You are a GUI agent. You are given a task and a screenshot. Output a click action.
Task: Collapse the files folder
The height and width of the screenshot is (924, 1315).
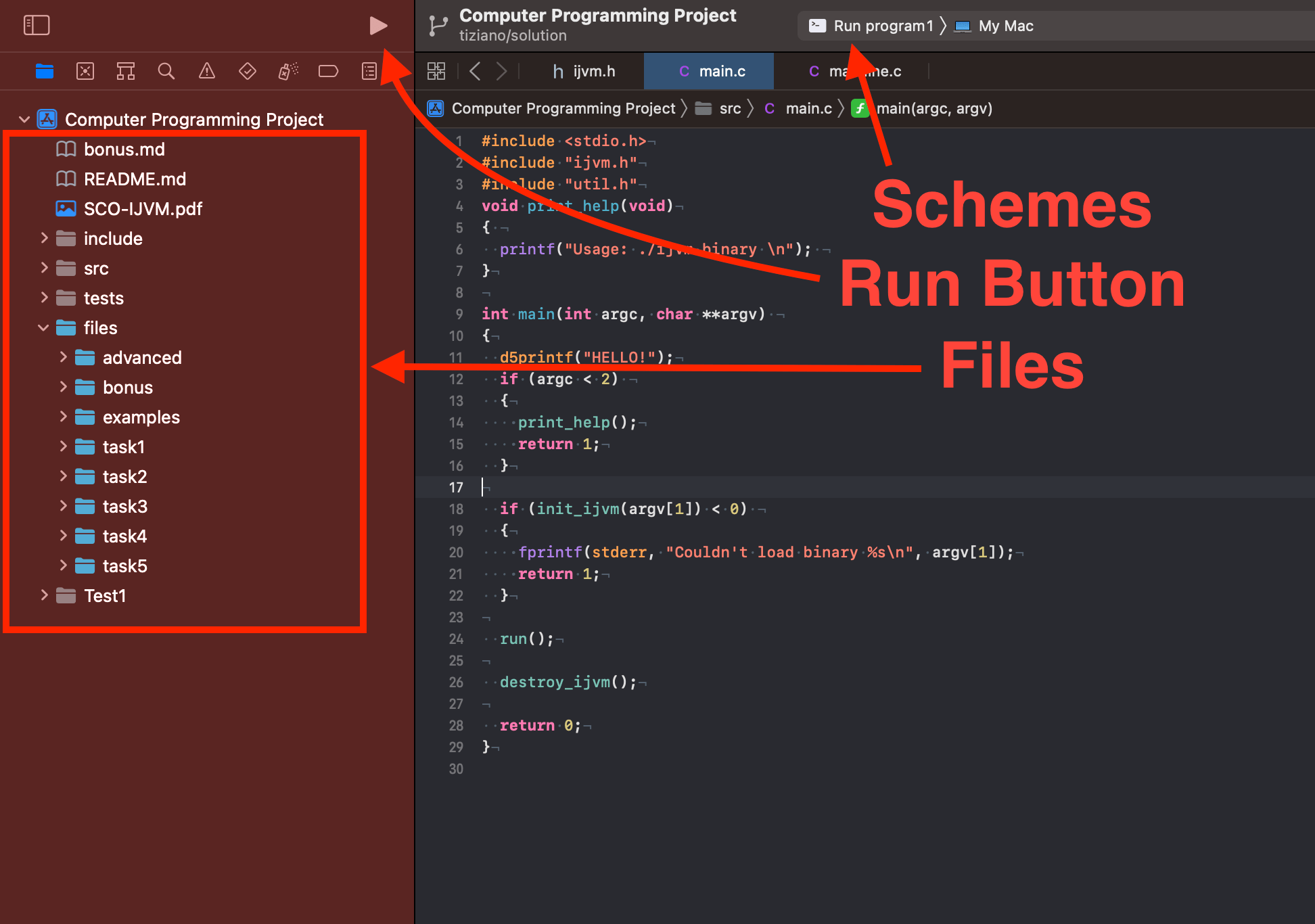(x=45, y=327)
